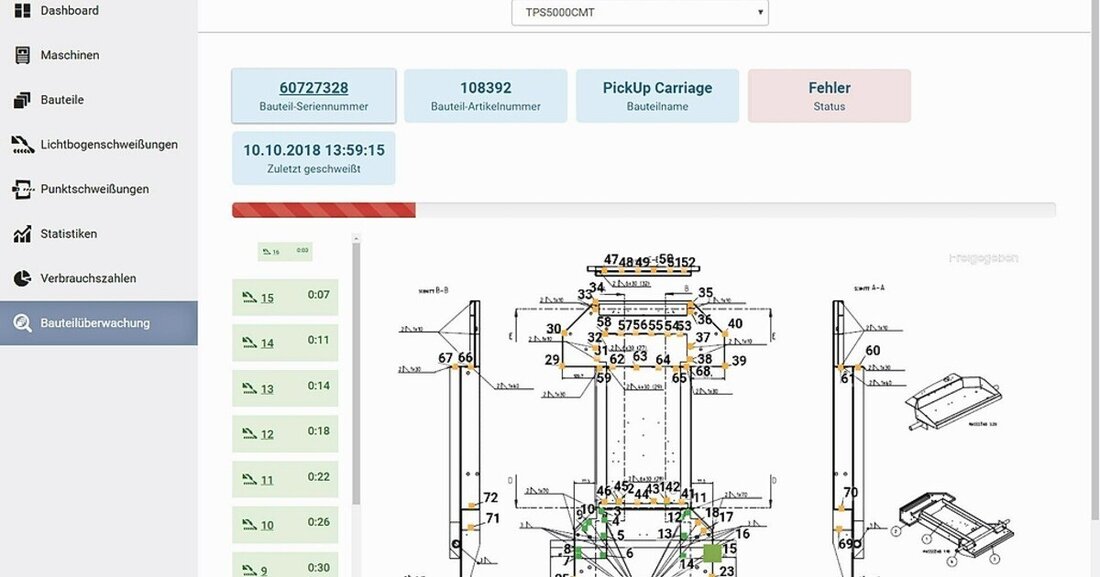
Task: Click the Verbrauchszahlen pie chart icon
Action: (21, 278)
